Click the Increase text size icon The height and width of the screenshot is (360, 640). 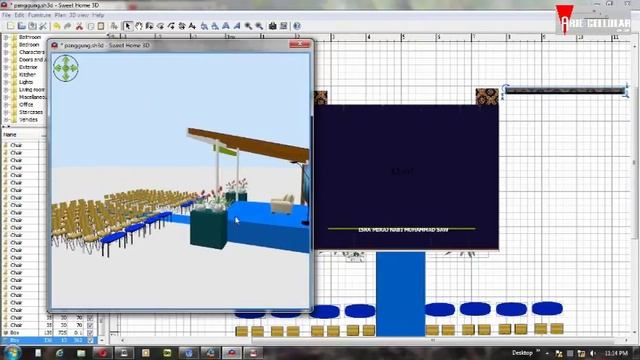(x=204, y=26)
